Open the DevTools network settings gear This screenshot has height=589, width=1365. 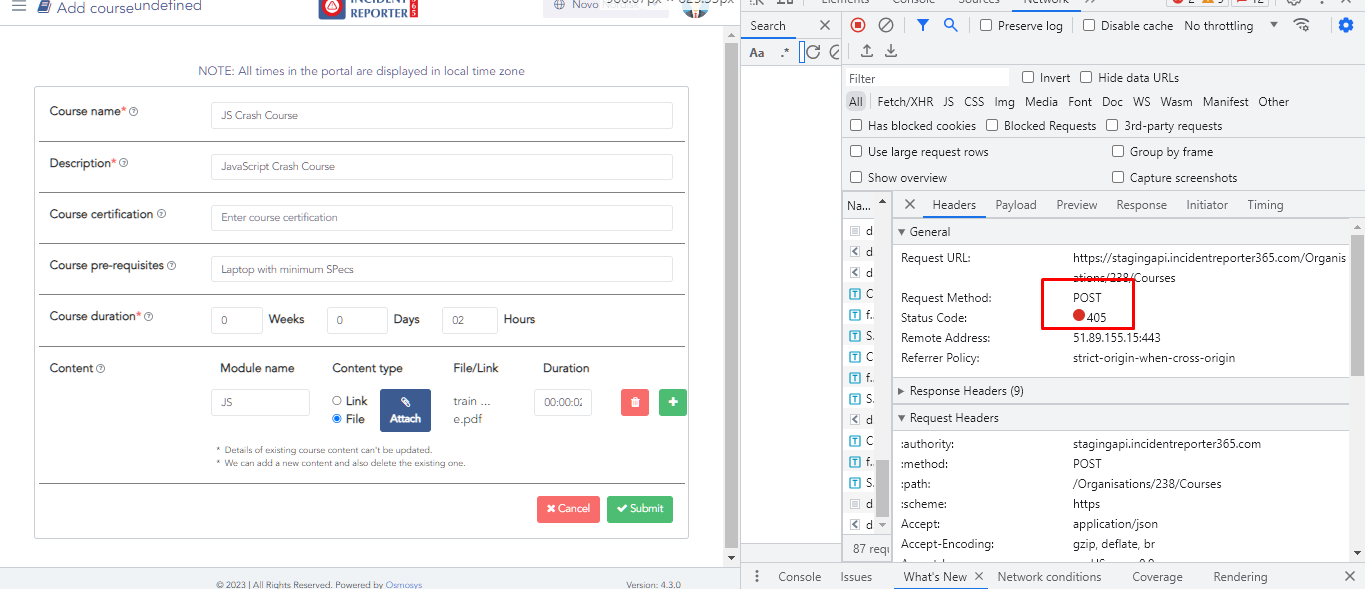pos(1346,26)
